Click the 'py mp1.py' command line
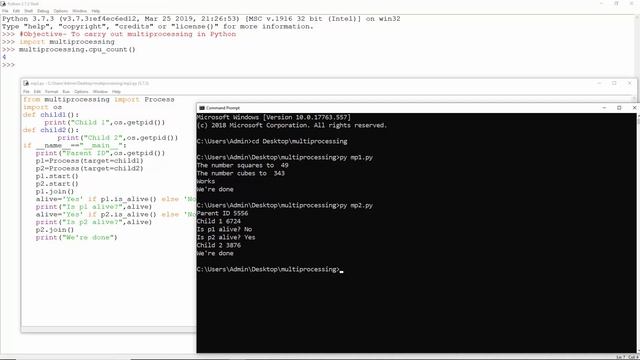The width and height of the screenshot is (640, 360). pyautogui.click(x=284, y=157)
